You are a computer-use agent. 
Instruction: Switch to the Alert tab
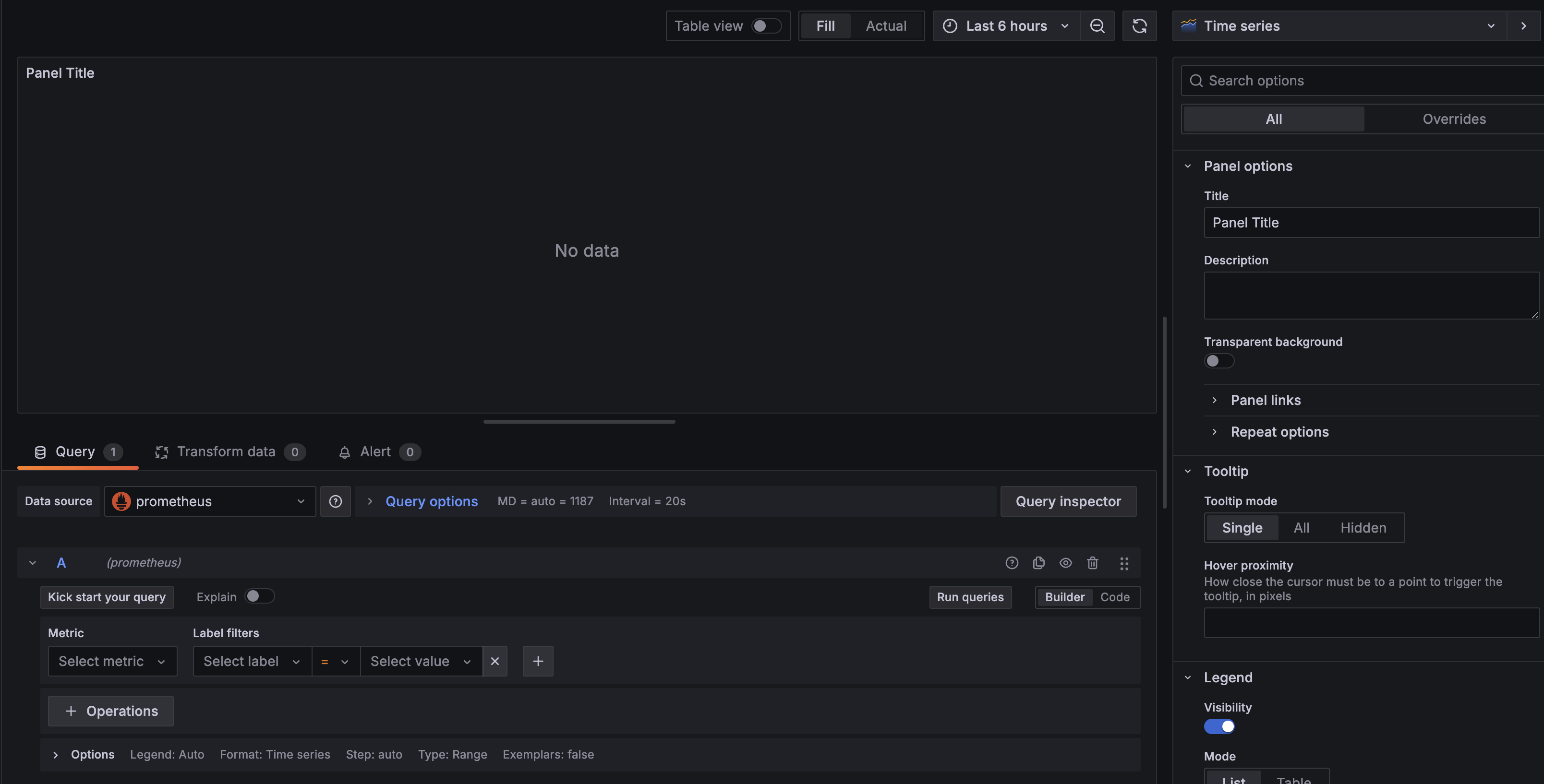379,452
